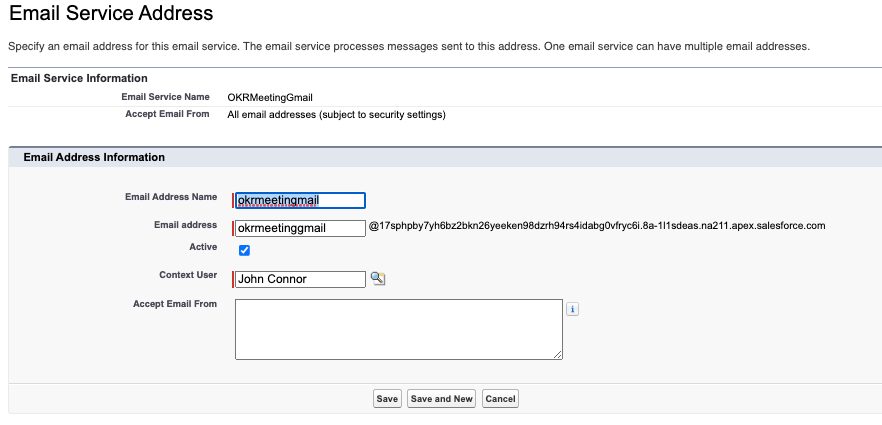
Task: Click the Email address field label
Action: (185, 225)
